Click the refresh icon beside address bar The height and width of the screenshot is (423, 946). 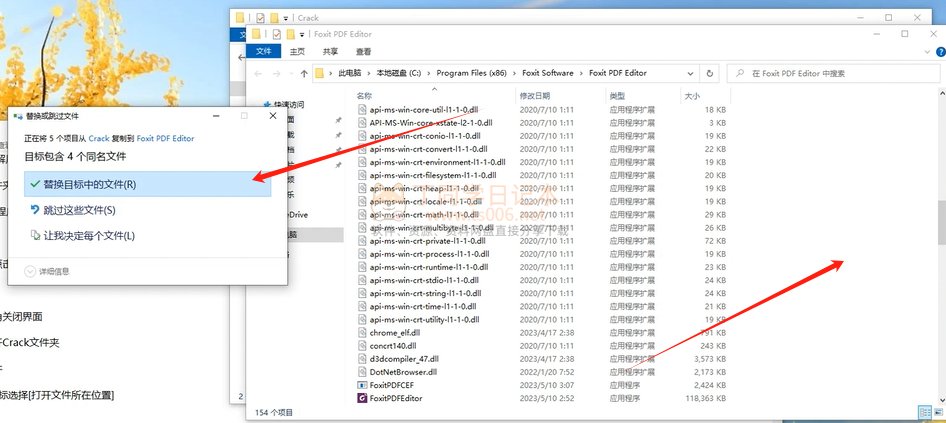(x=710, y=74)
